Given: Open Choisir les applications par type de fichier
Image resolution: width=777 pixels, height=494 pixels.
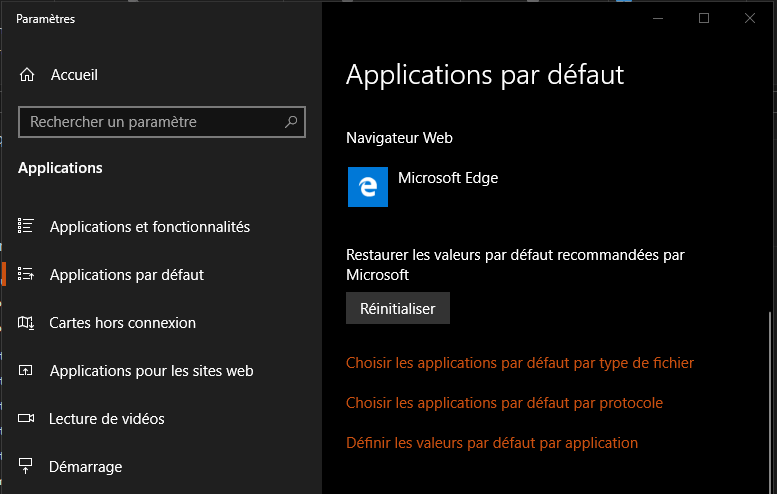Looking at the screenshot, I should 519,363.
